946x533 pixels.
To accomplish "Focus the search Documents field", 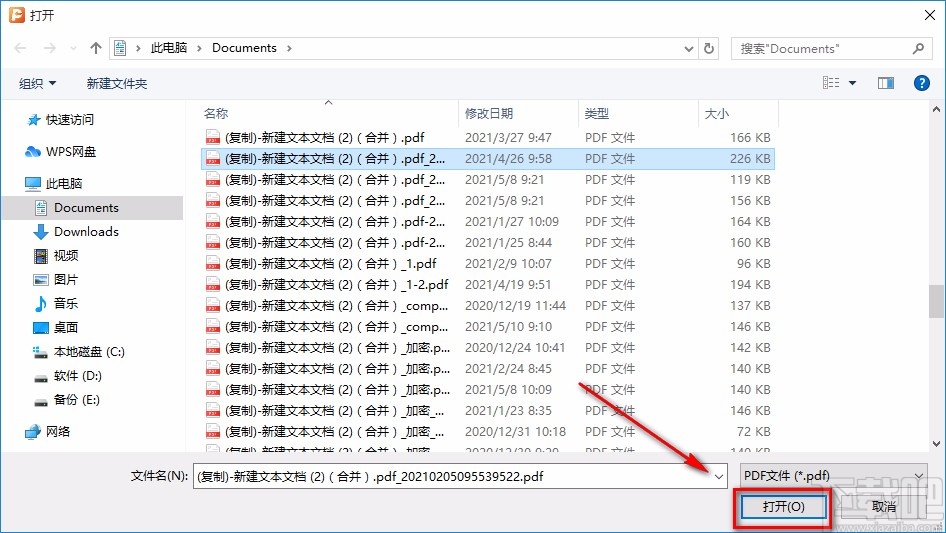I will tap(831, 48).
